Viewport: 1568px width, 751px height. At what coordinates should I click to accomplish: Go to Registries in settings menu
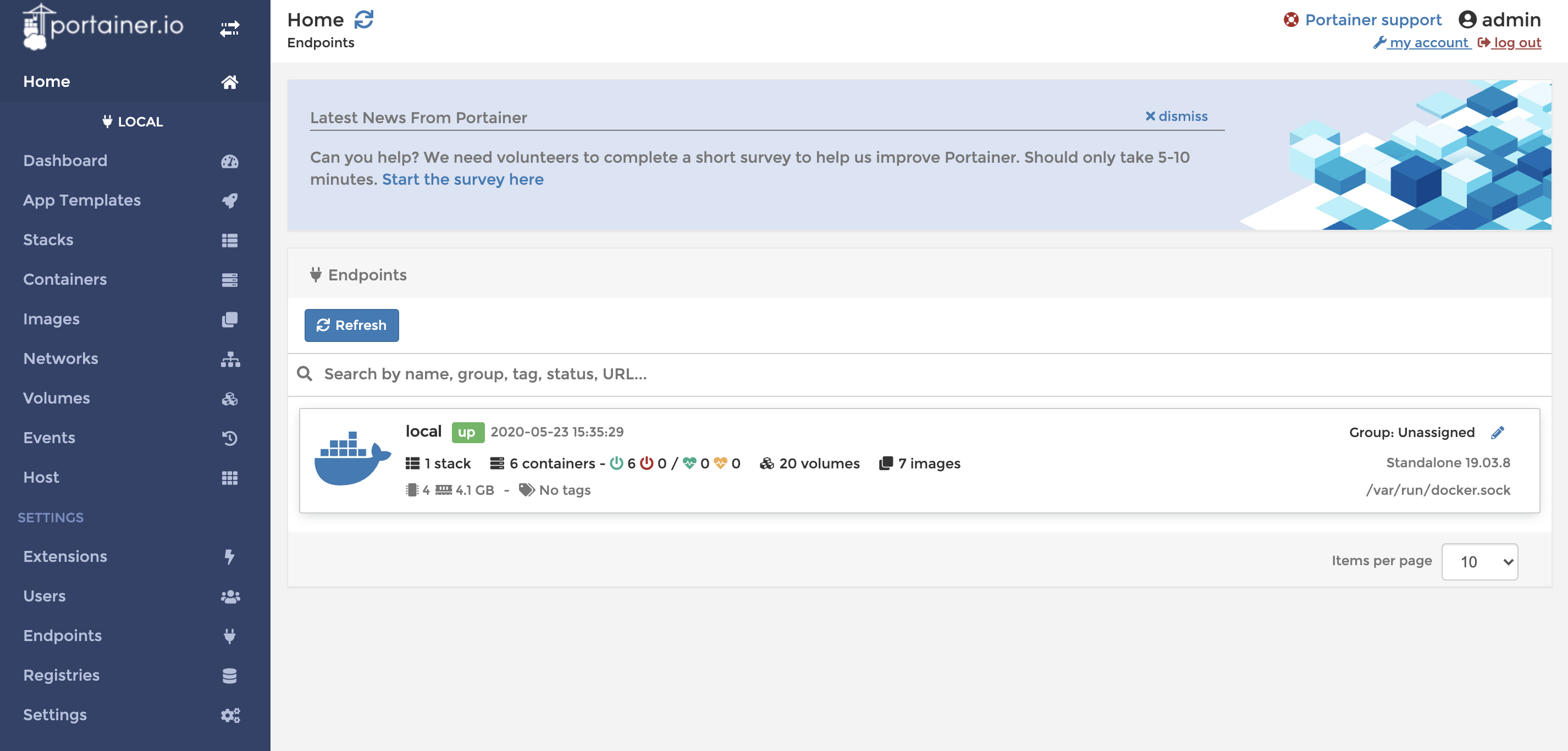(62, 675)
